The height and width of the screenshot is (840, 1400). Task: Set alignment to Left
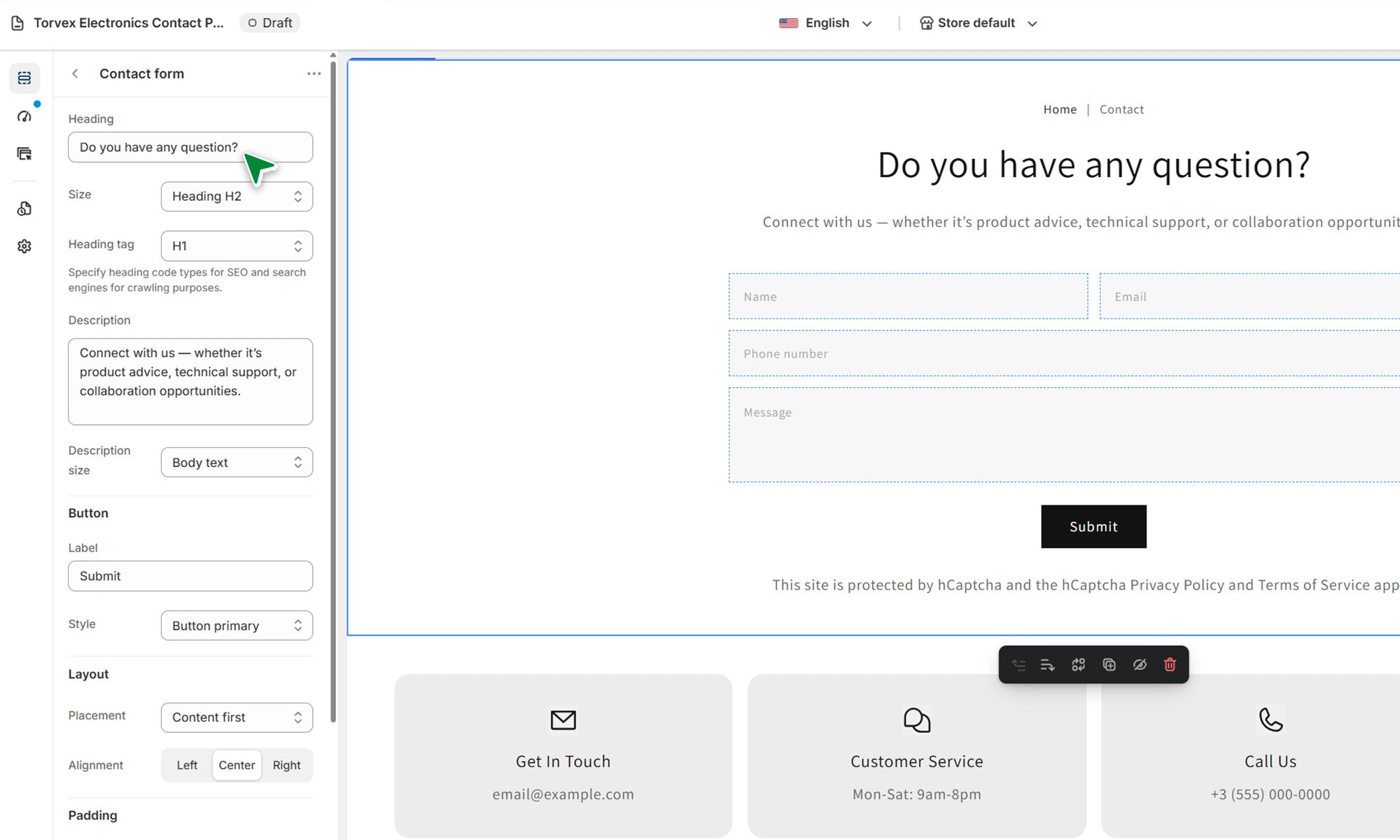click(187, 765)
